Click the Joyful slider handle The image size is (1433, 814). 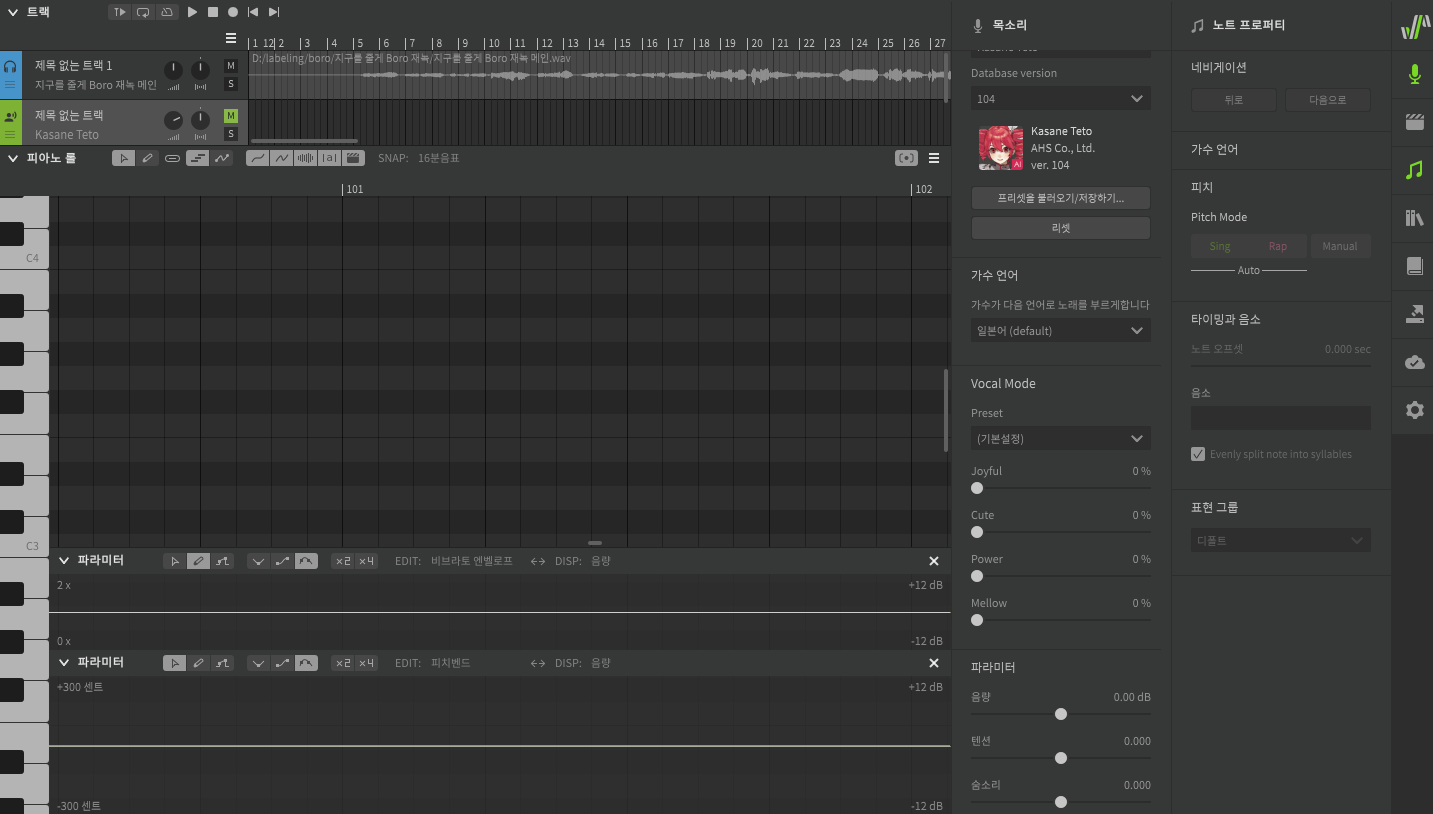977,488
